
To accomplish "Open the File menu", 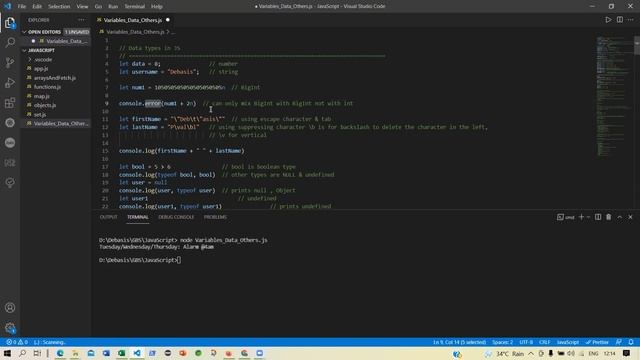I will pyautogui.click(x=22, y=7).
